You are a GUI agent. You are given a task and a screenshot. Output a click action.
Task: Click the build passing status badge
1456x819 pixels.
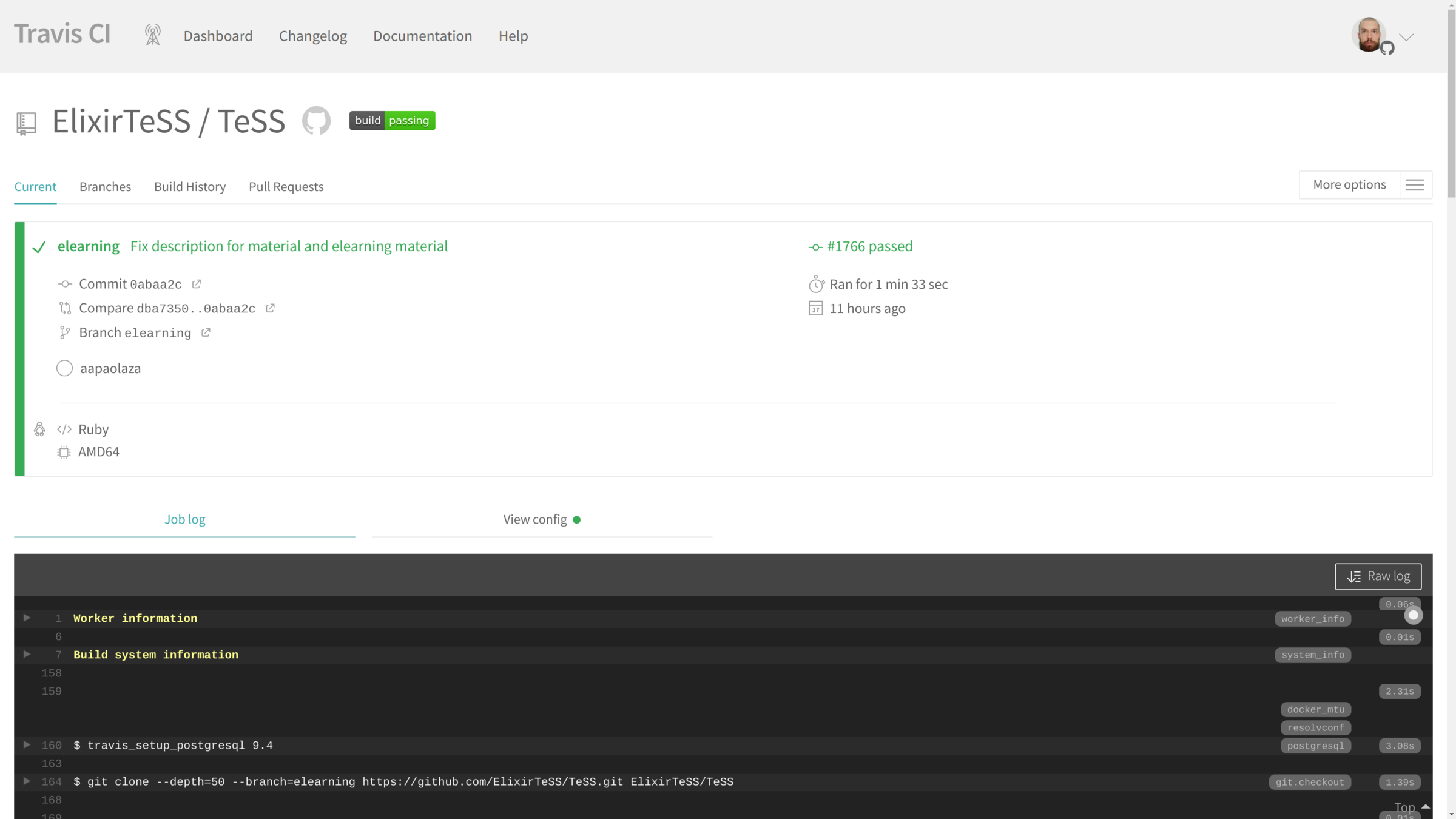[392, 121]
